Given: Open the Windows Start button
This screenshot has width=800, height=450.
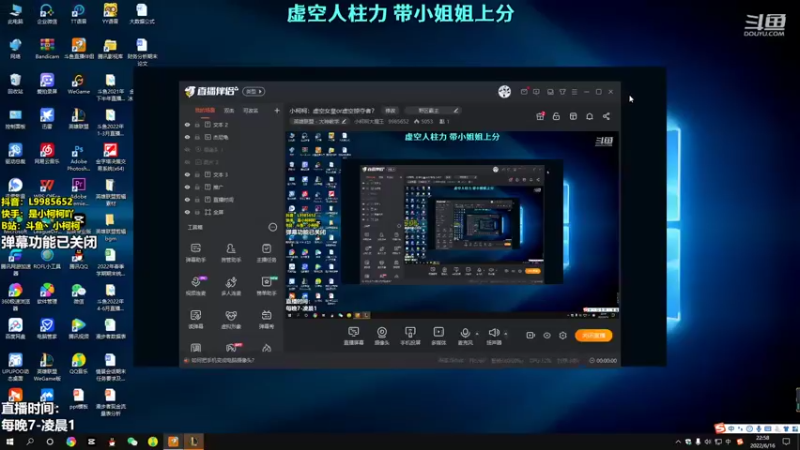Looking at the screenshot, I should [x=10, y=442].
